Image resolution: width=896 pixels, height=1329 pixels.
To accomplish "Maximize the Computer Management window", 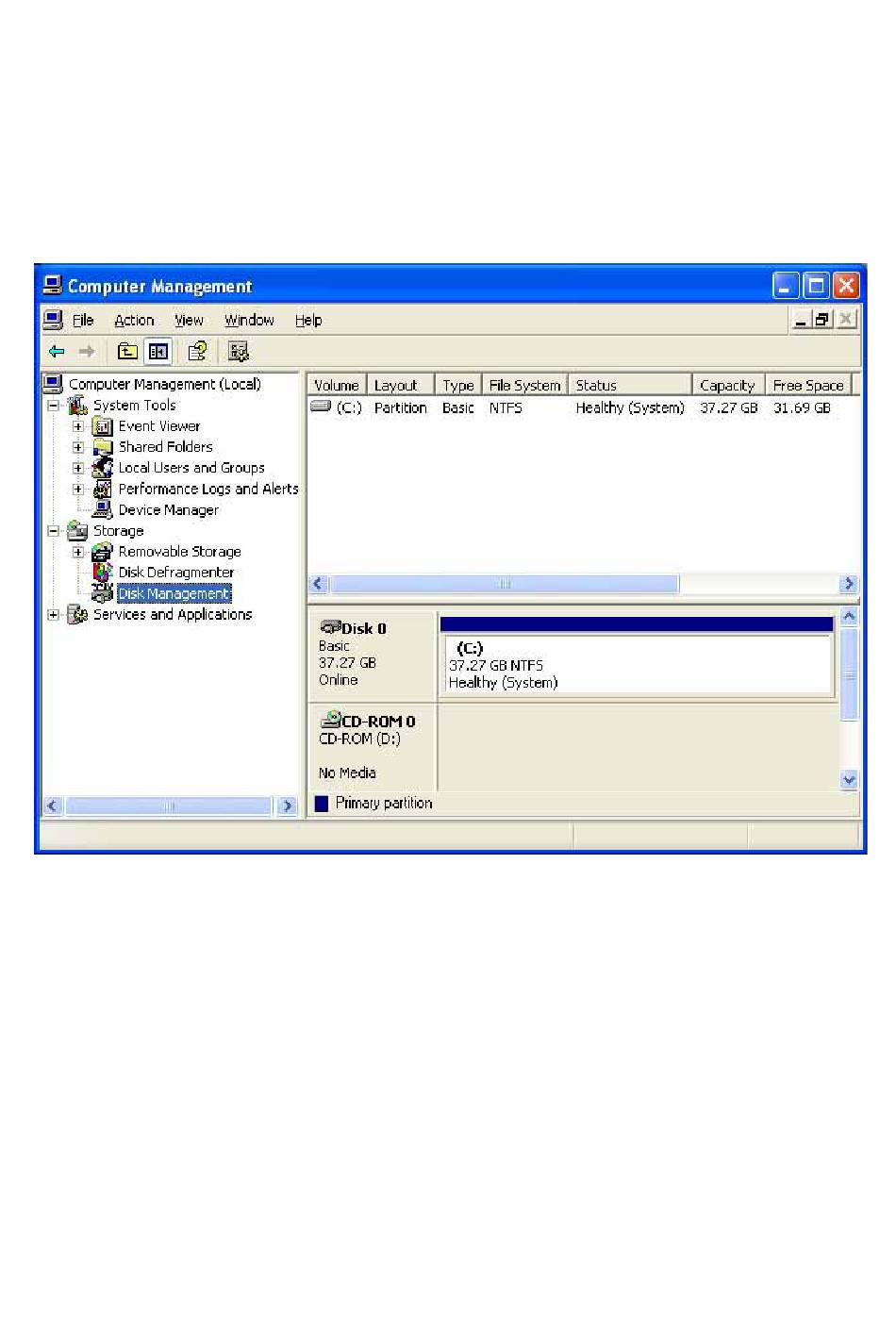I will [816, 286].
